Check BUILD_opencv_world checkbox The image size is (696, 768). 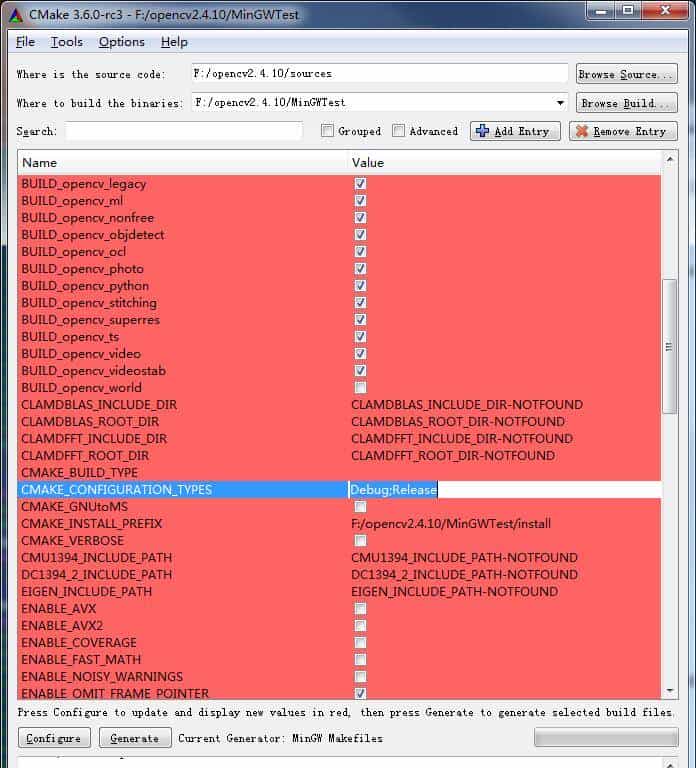360,387
